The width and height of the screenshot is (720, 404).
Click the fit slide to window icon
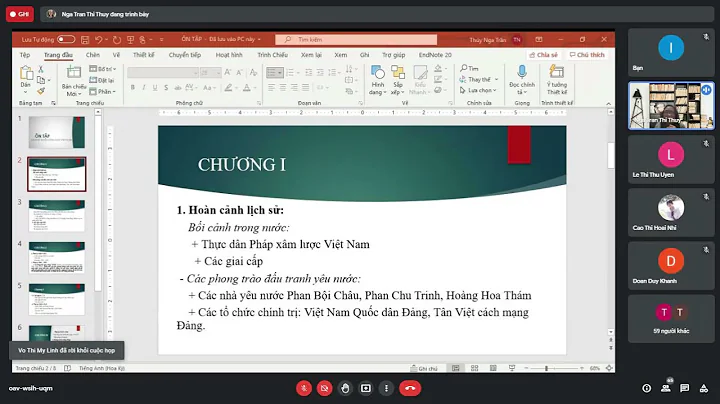click(609, 368)
